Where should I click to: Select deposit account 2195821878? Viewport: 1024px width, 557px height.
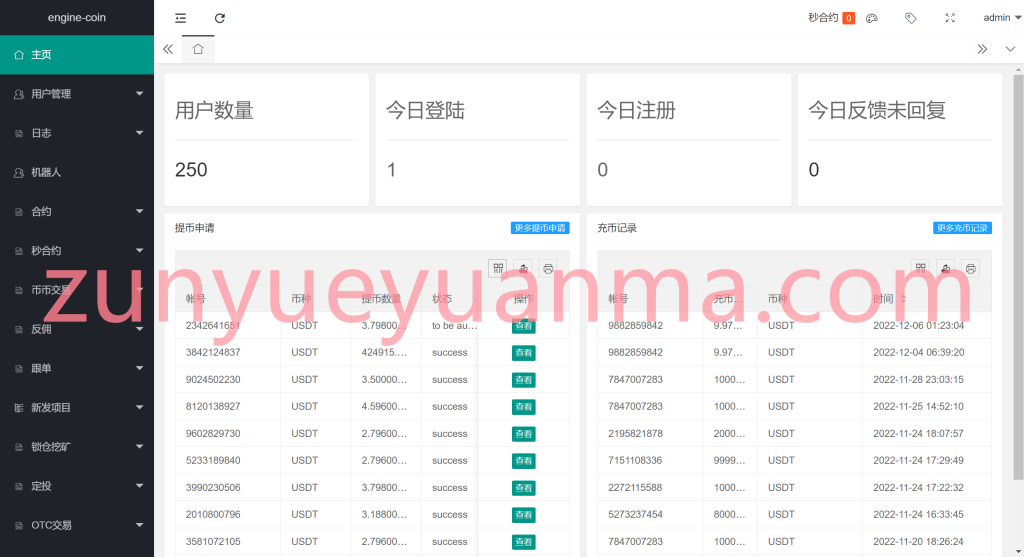(635, 434)
